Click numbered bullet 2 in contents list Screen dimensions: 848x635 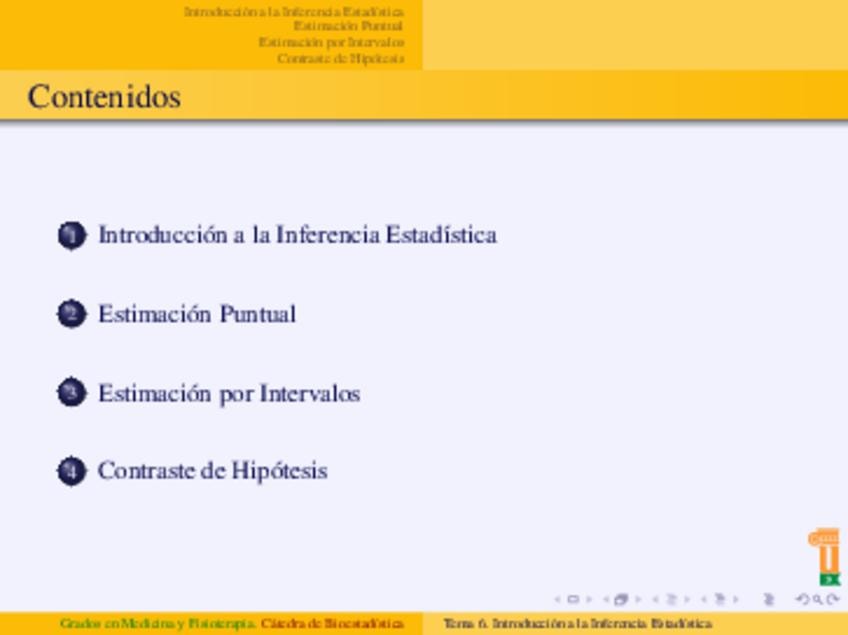pyautogui.click(x=72, y=314)
